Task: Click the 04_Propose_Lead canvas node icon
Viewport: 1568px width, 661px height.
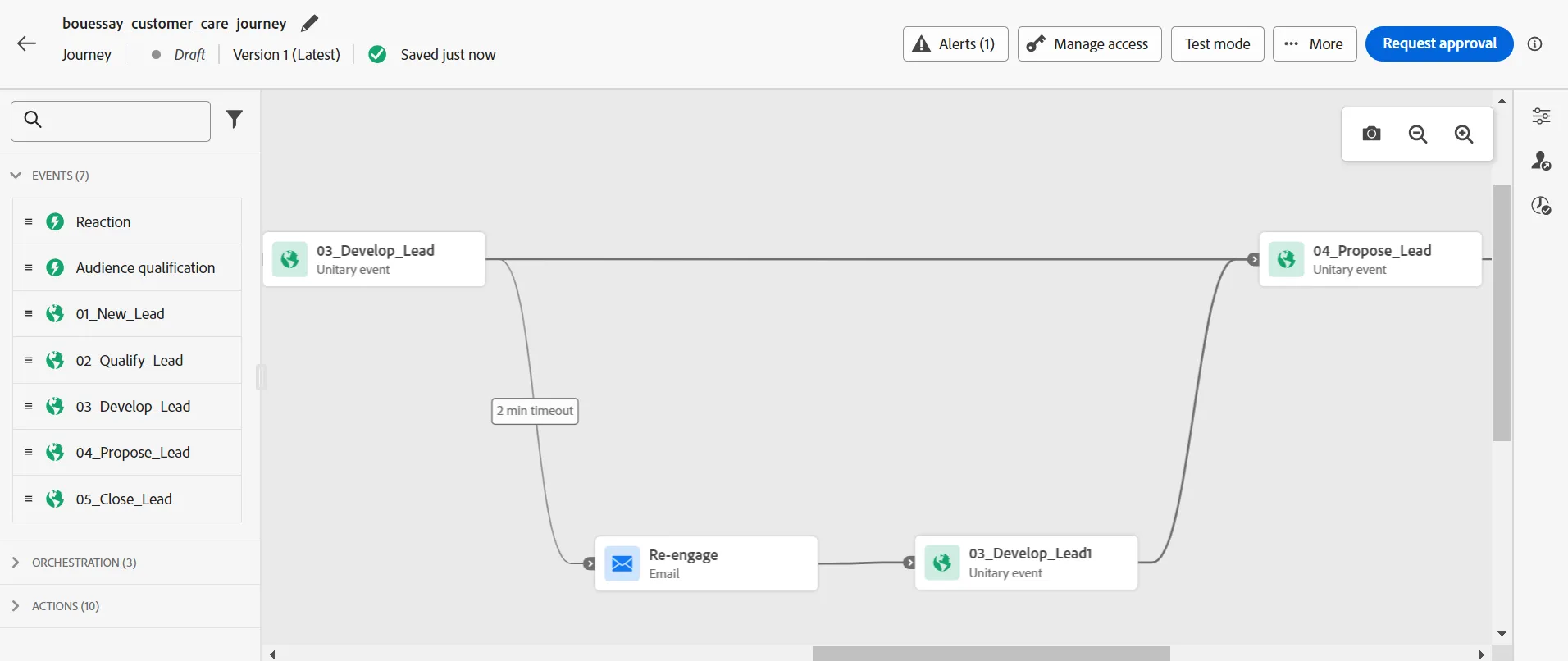Action: (1287, 259)
